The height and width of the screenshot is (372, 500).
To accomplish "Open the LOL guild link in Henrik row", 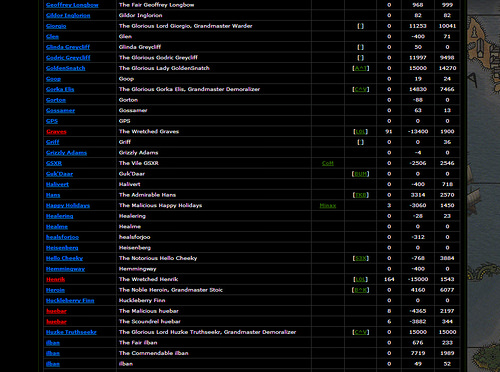I will 361,279.
